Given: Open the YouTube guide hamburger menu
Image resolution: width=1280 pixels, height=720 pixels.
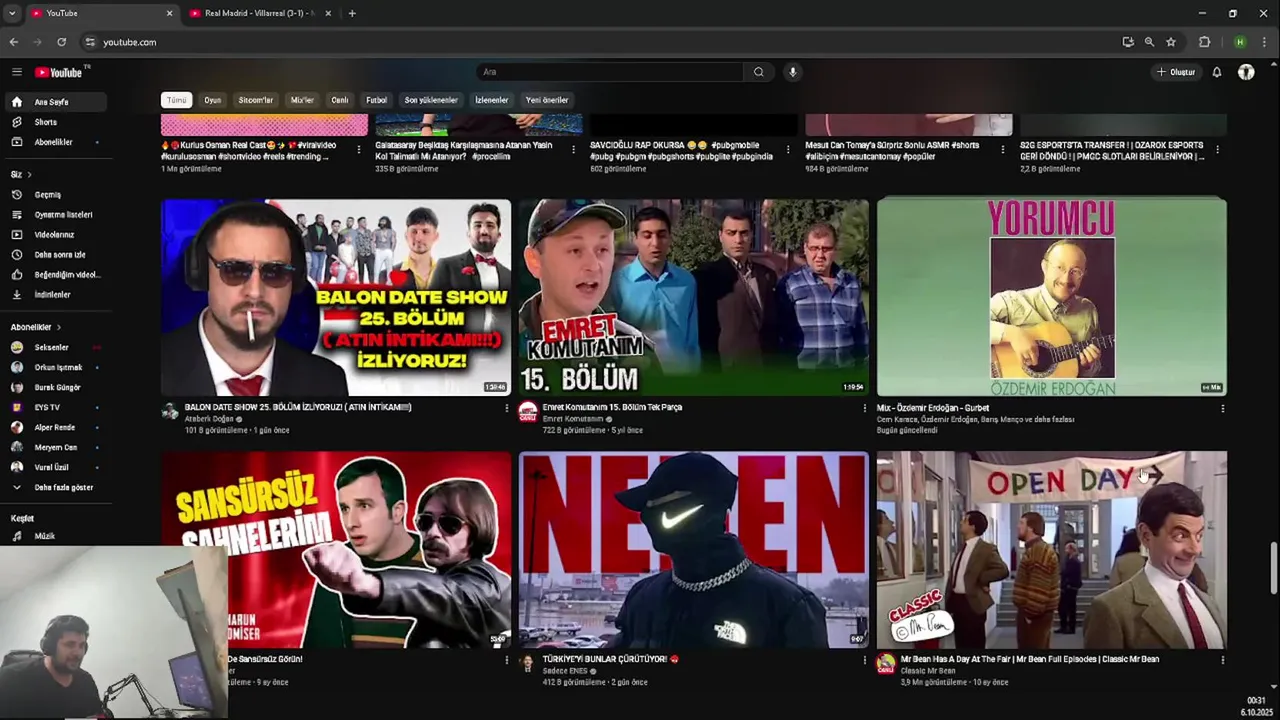Looking at the screenshot, I should [17, 72].
